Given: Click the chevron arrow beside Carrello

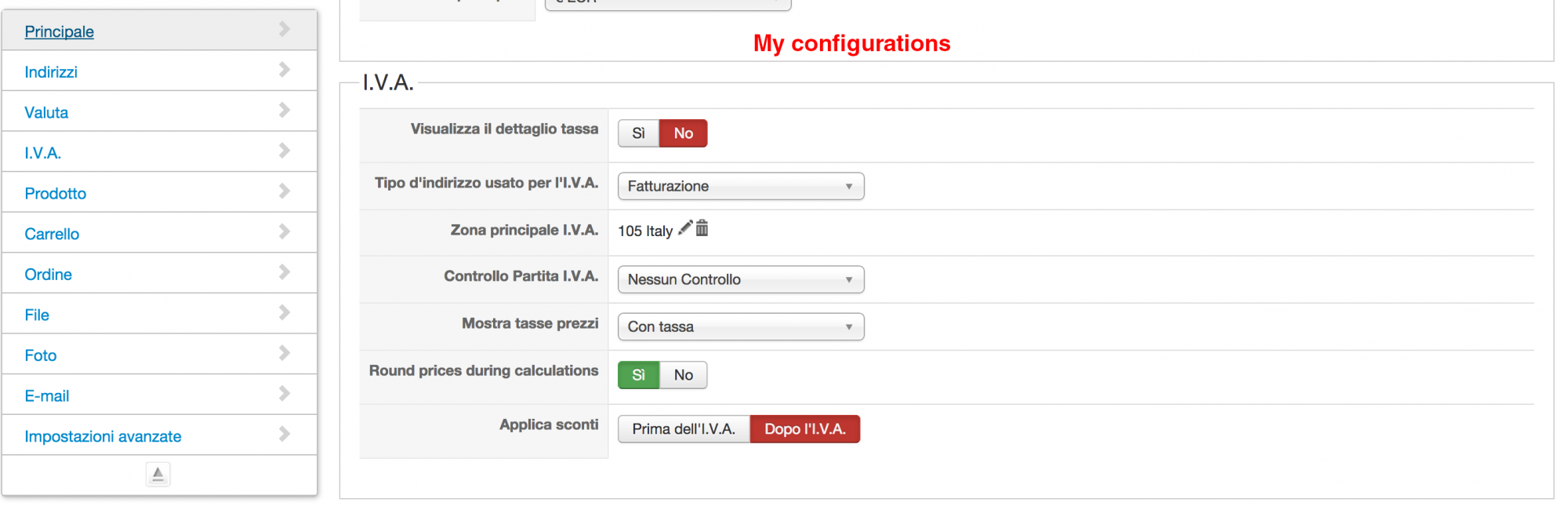Looking at the screenshot, I should coord(285,232).
